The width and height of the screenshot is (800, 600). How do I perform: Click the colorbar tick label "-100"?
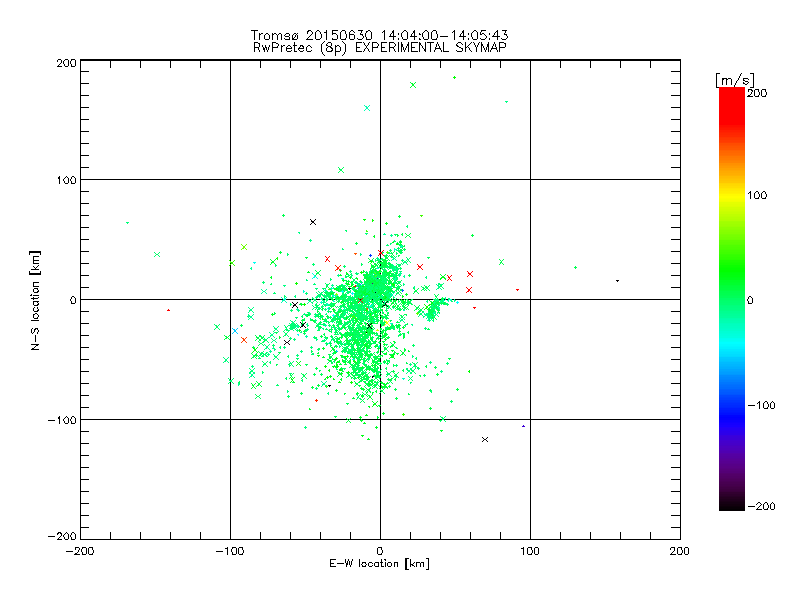click(761, 405)
